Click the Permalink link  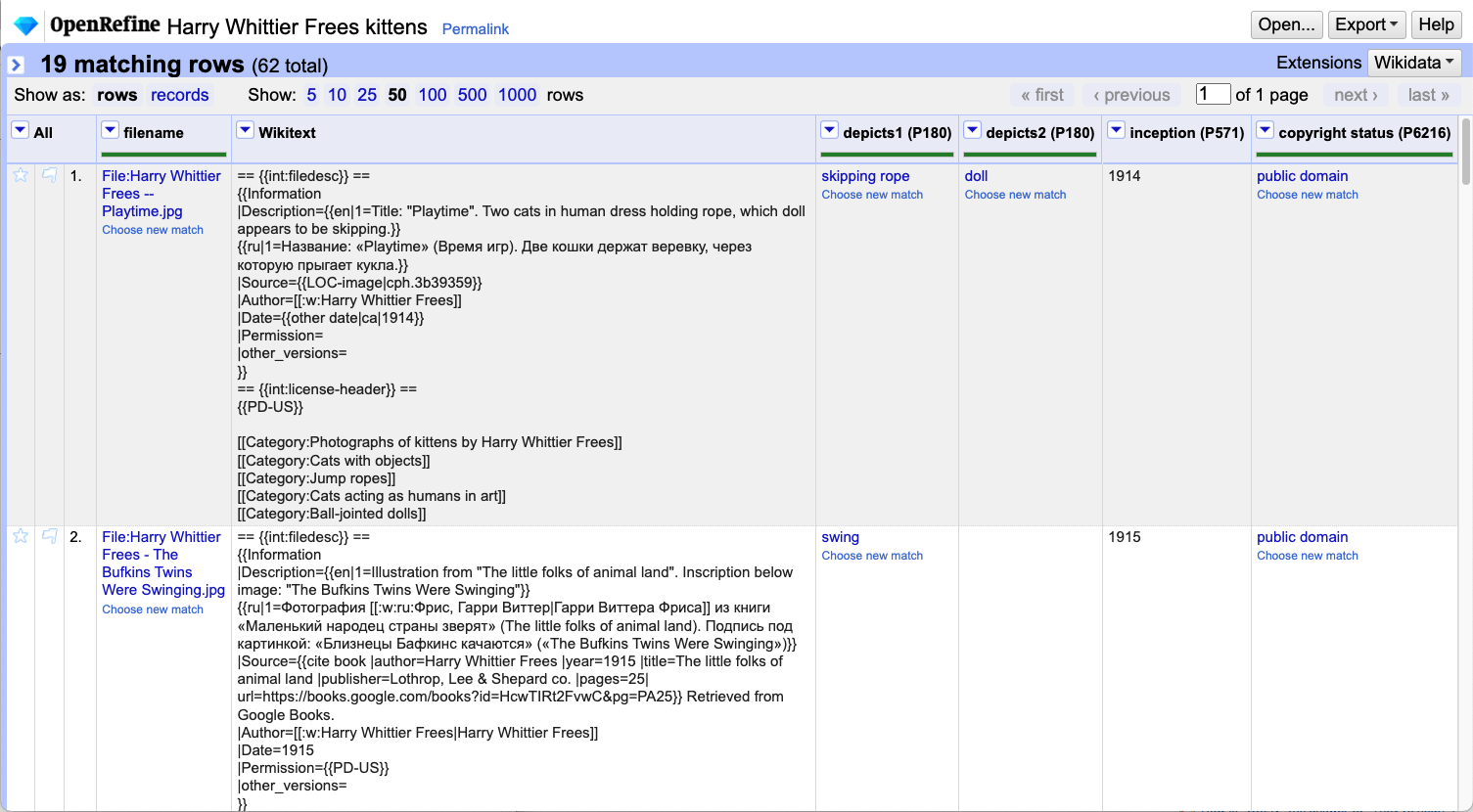(476, 29)
